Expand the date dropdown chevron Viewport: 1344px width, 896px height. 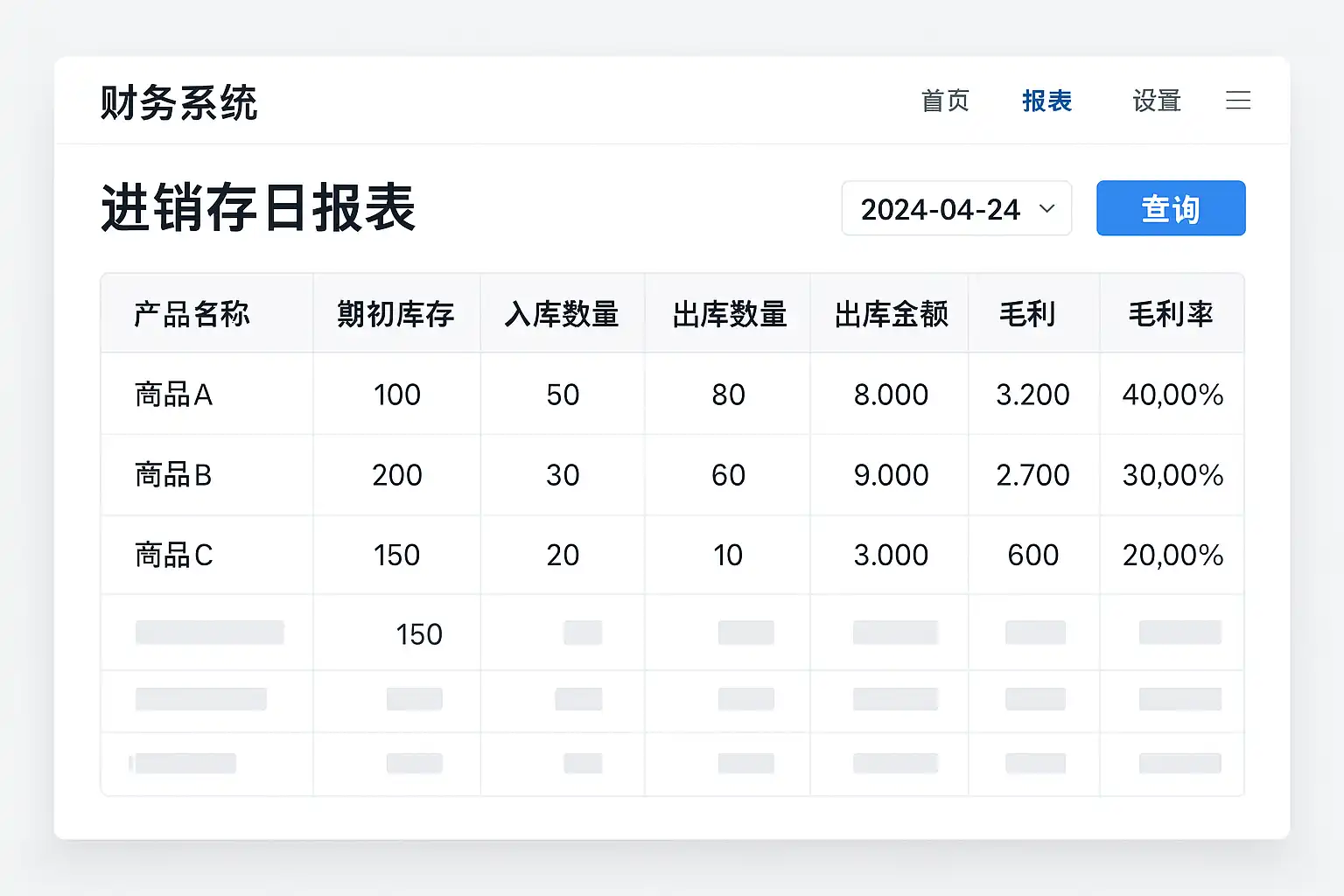coord(1046,209)
